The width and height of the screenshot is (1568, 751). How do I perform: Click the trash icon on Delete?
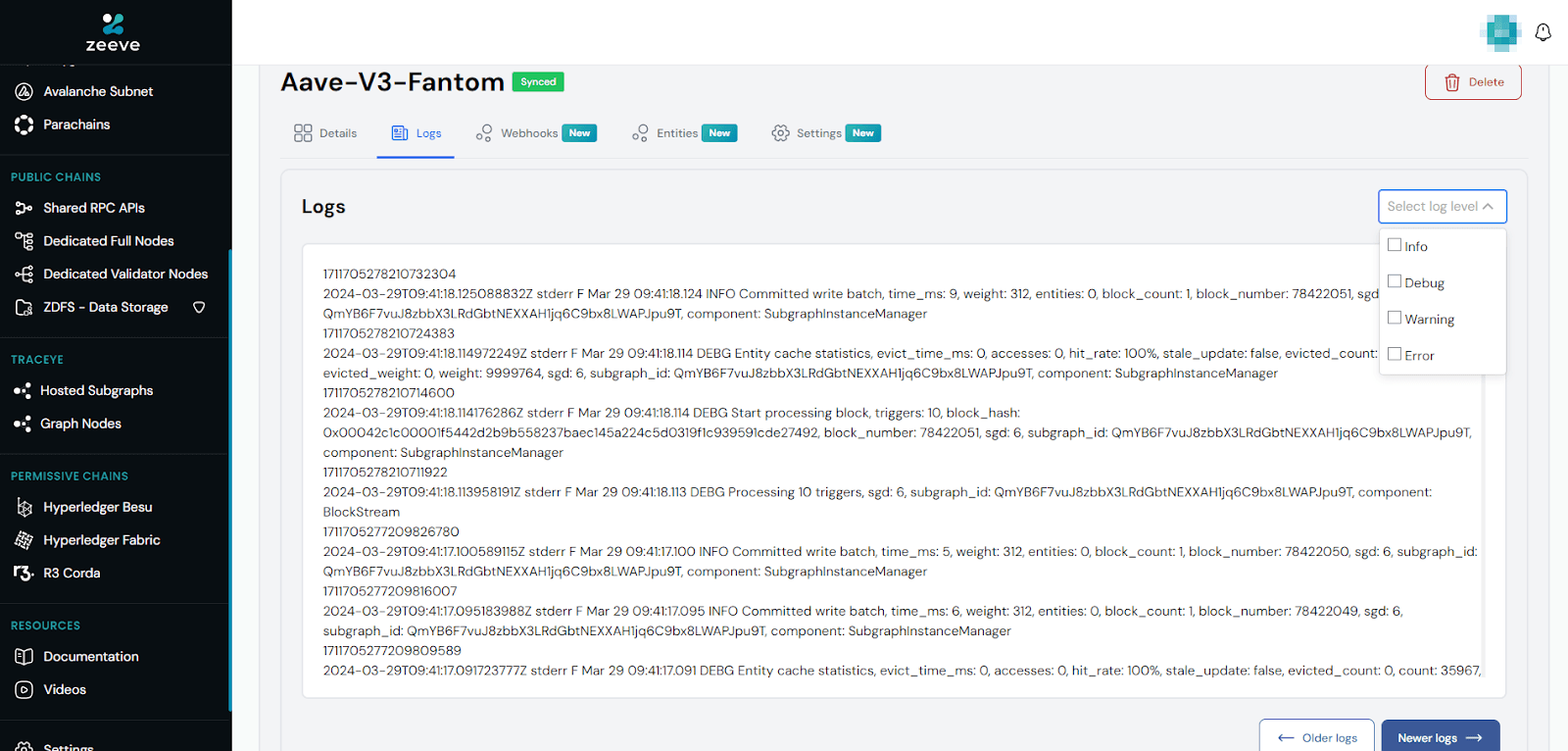point(1452,82)
